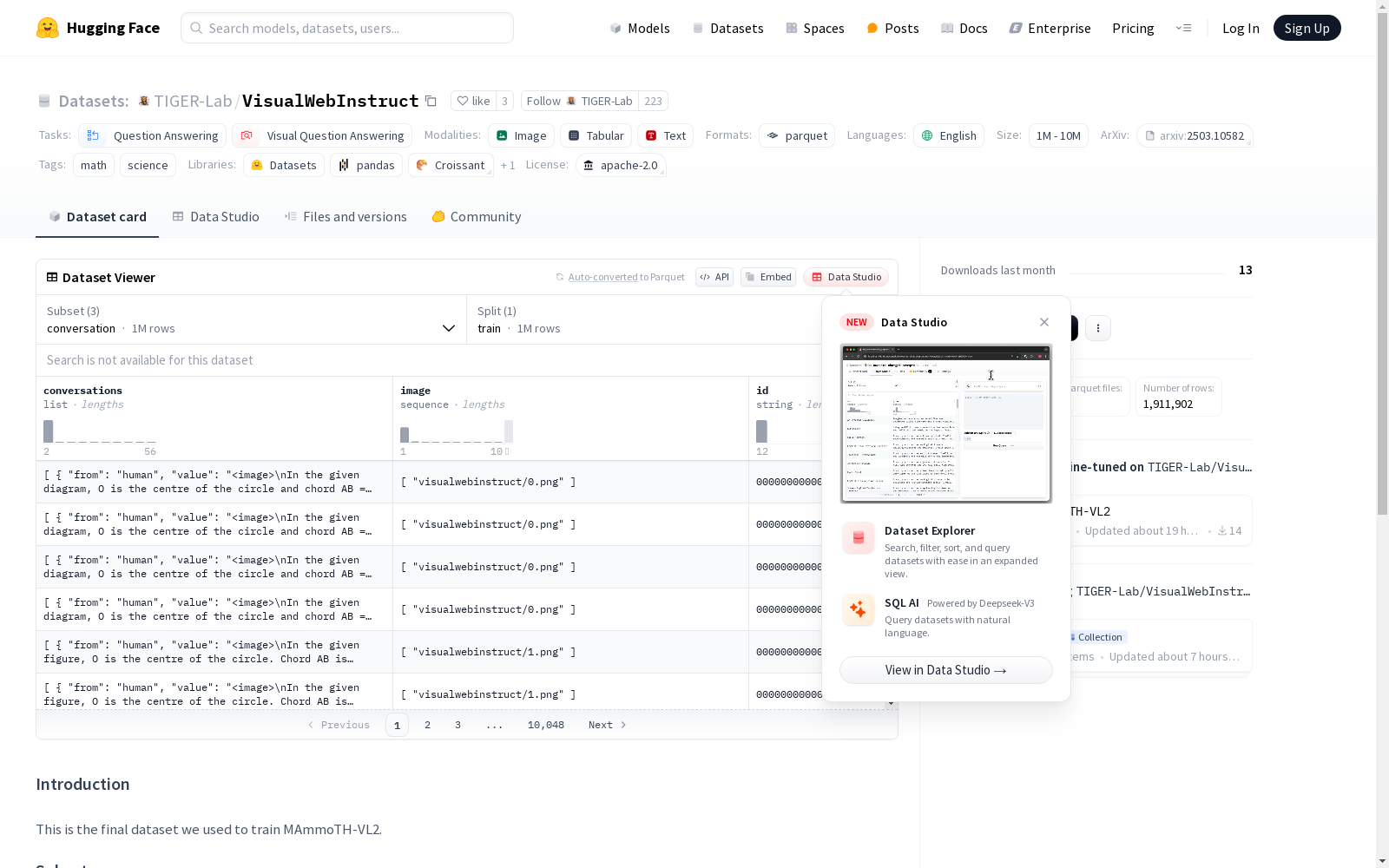
Task: Select the 1M - 10M size tag
Action: point(1058,135)
